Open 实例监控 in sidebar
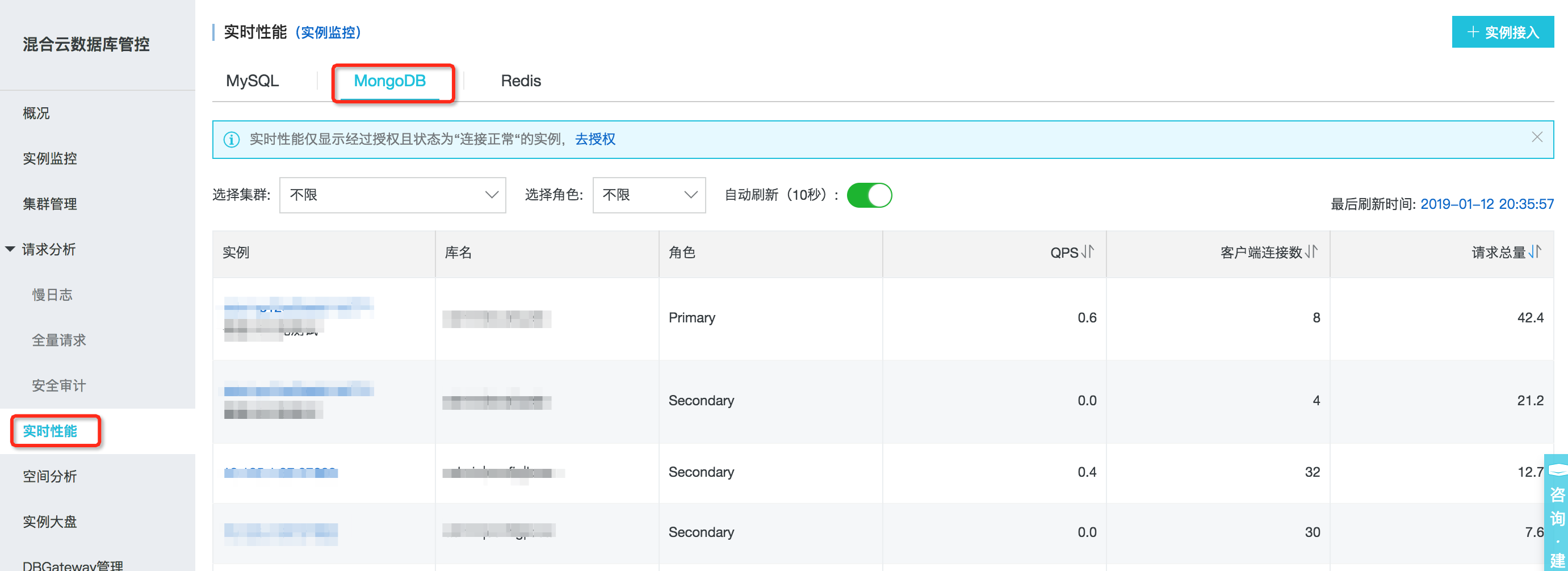Image resolution: width=1568 pixels, height=571 pixels. pos(50,158)
